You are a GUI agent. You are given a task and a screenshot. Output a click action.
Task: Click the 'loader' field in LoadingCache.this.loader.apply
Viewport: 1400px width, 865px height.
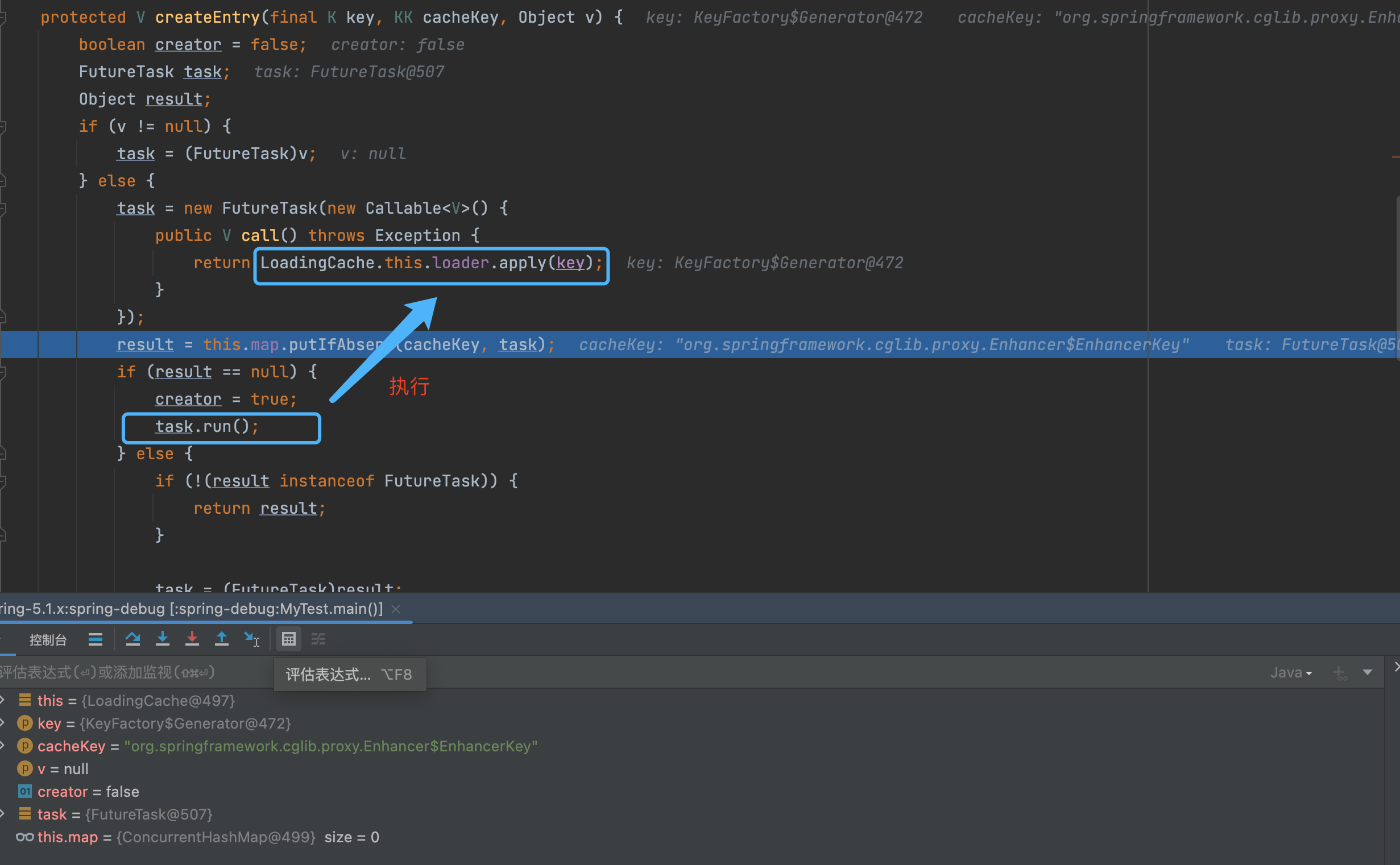(x=460, y=263)
